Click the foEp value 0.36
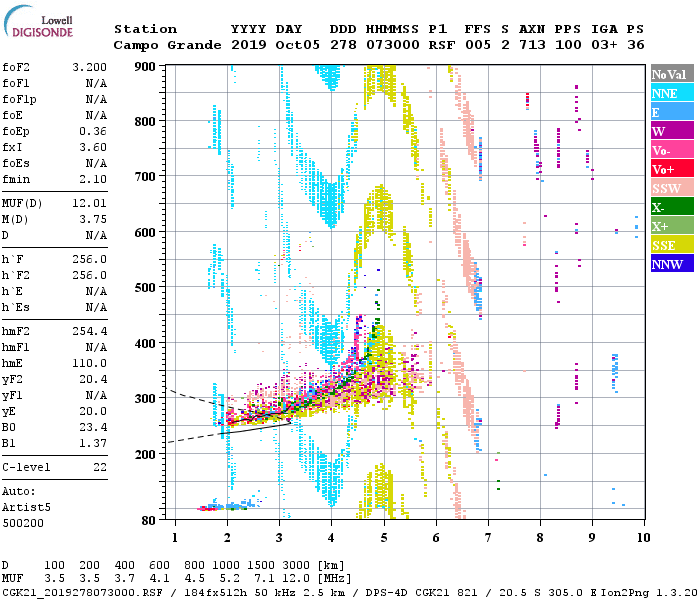 (93, 131)
